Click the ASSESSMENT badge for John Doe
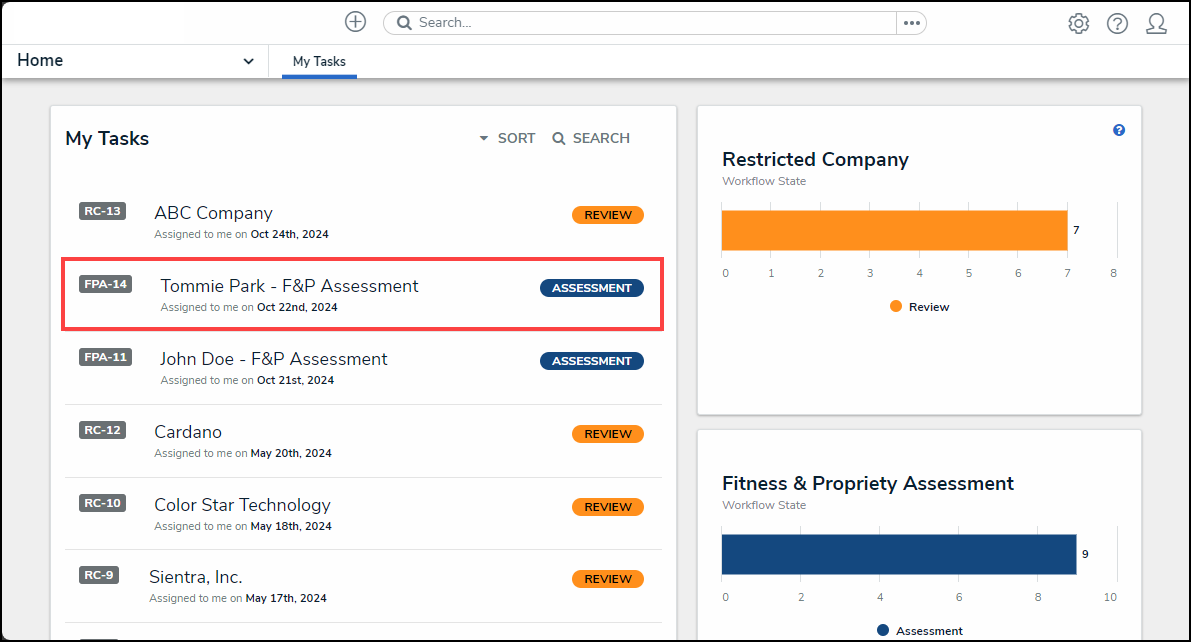 coord(592,361)
